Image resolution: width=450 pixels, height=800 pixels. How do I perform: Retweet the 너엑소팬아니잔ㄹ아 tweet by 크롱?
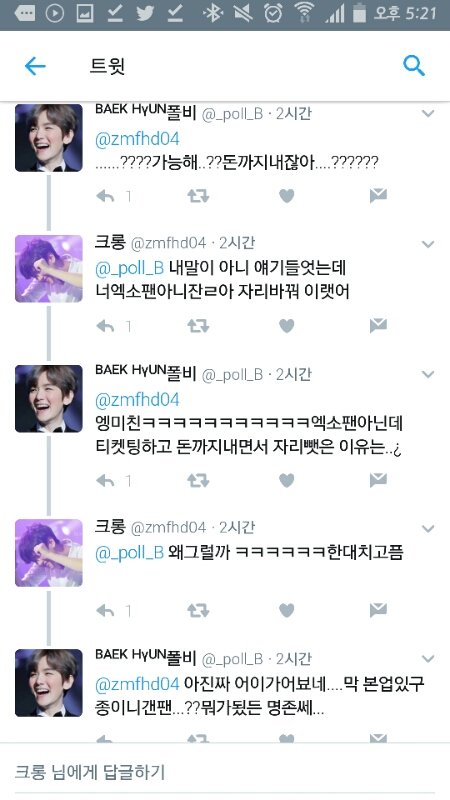198,326
